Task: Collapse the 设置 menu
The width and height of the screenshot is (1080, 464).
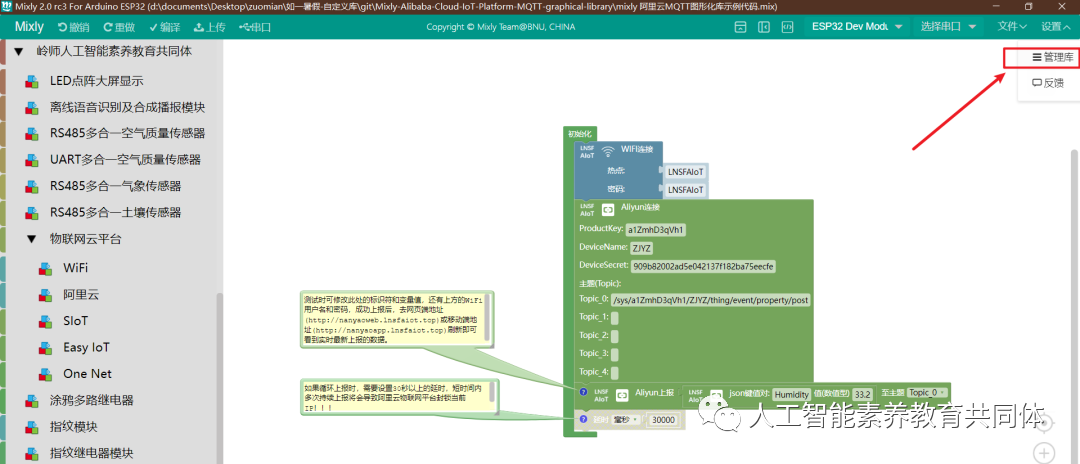Action: click(x=1056, y=27)
